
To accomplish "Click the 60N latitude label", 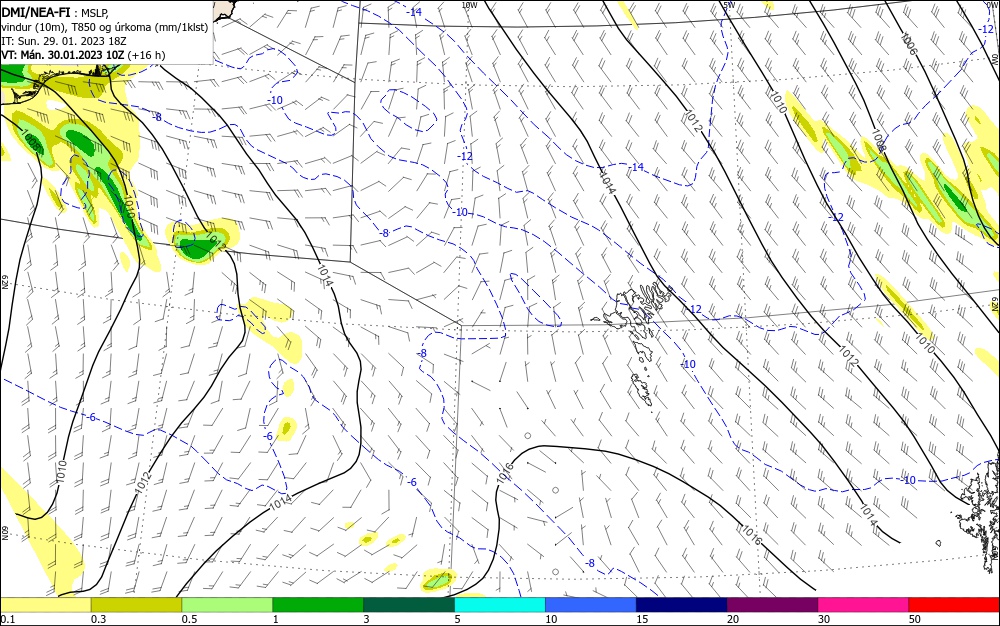I will tap(4, 533).
